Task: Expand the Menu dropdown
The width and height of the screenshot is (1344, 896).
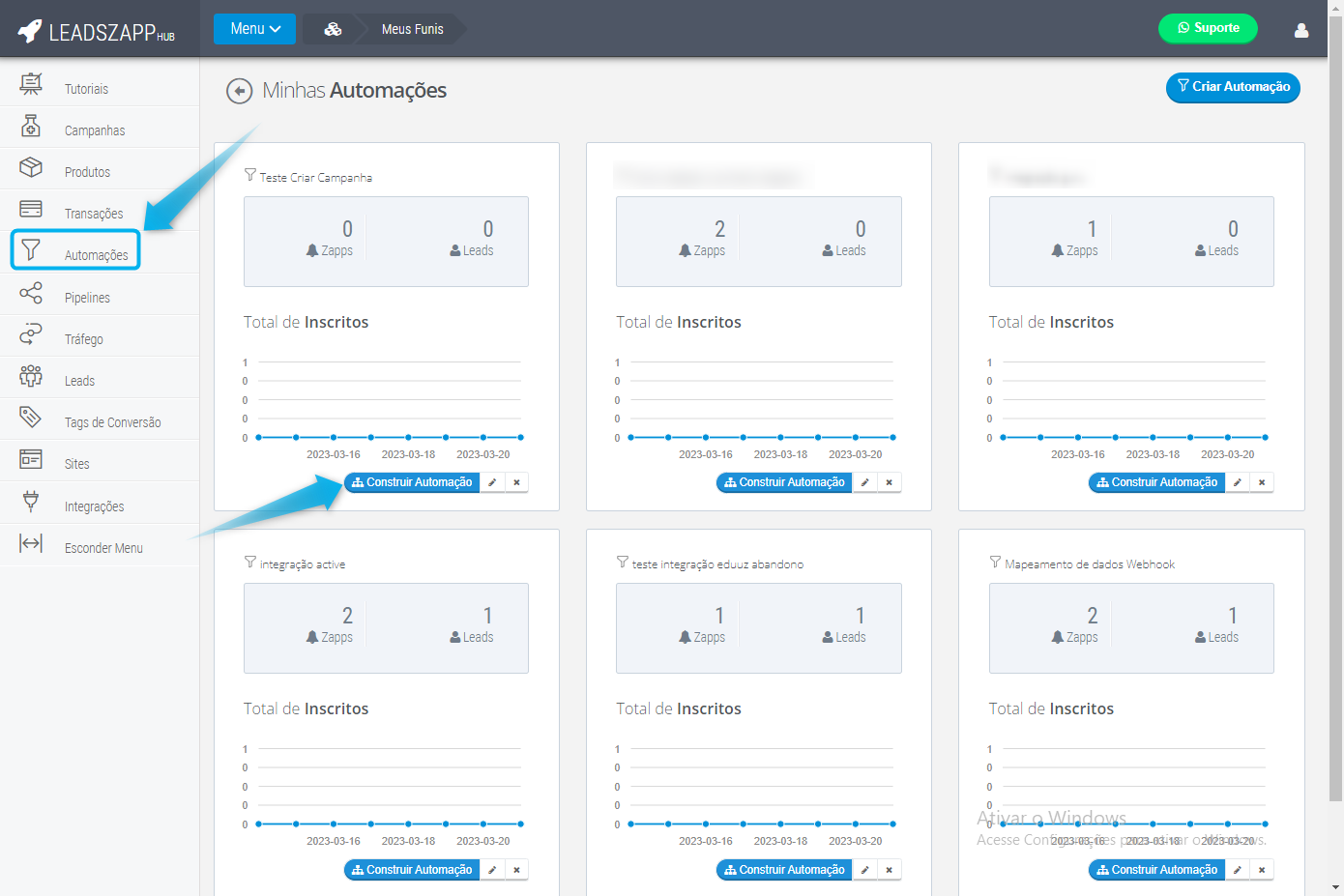Action: [254, 29]
